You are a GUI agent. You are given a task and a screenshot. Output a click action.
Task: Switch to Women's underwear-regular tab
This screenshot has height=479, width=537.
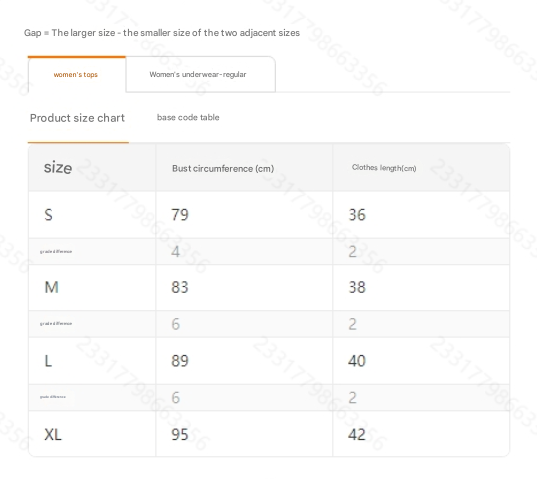[200, 74]
